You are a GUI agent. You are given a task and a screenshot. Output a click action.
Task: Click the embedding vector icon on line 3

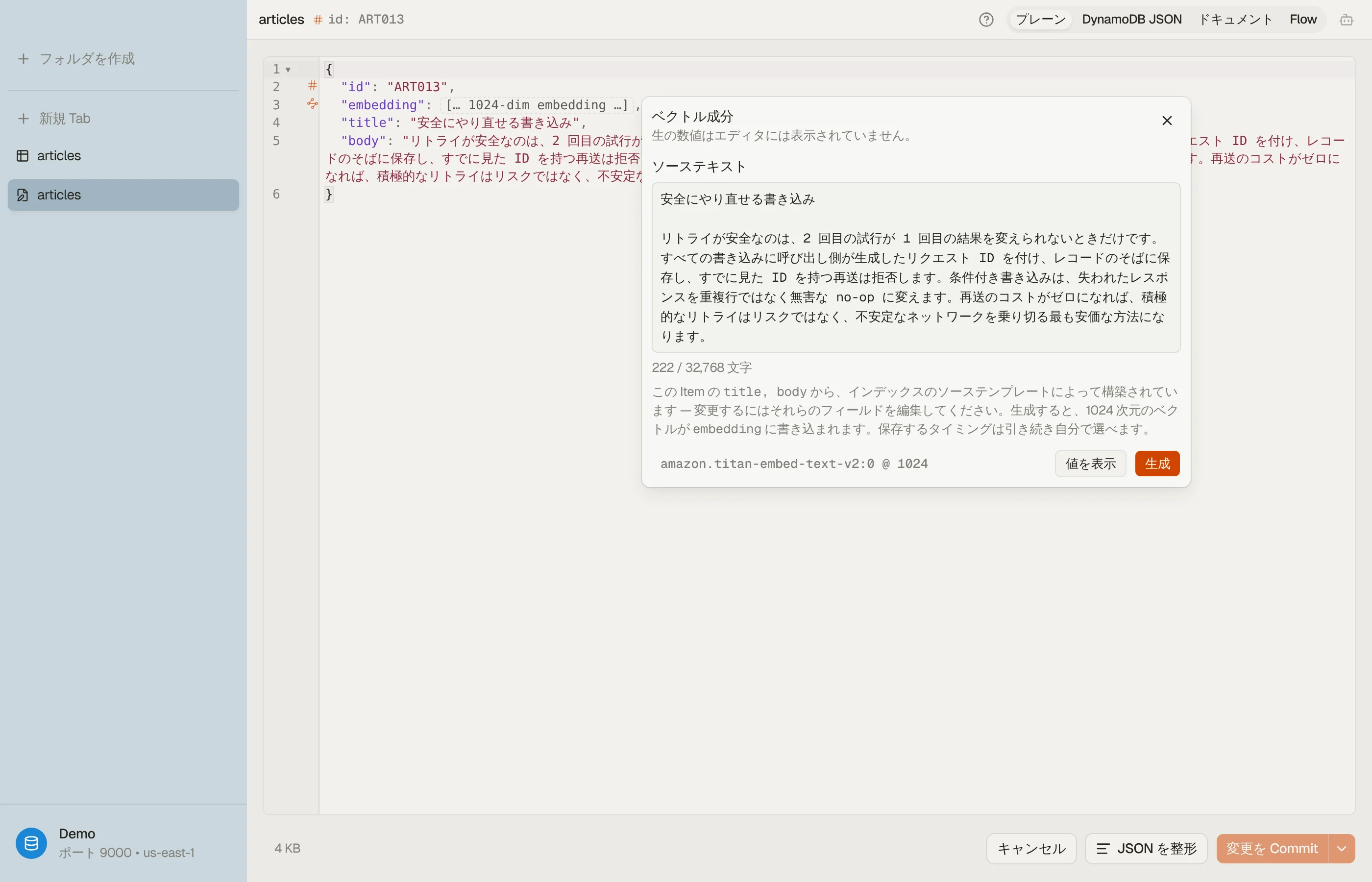click(312, 104)
